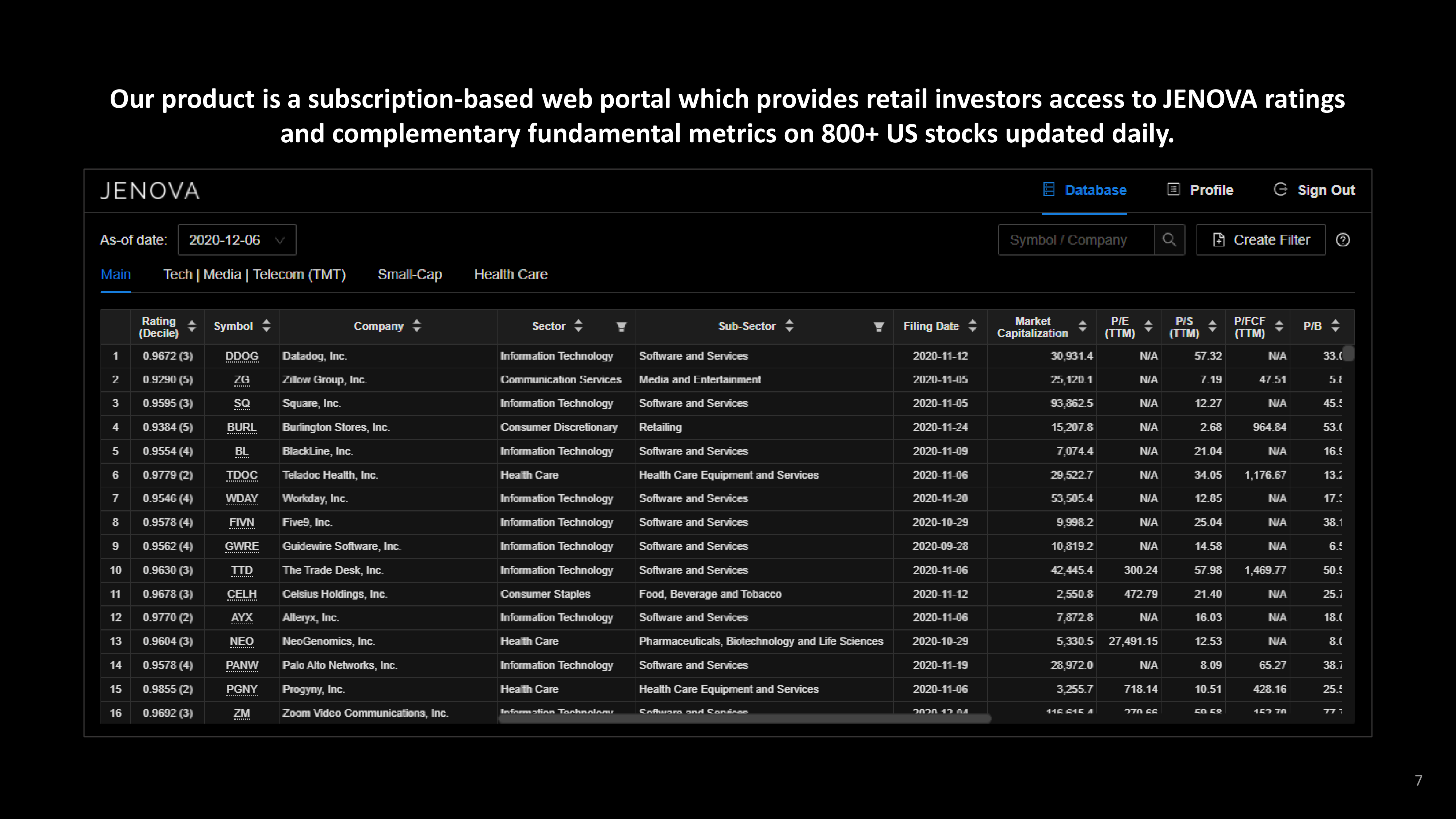The width and height of the screenshot is (1456, 819).
Task: Sort the Symbol column using its arrows
Action: point(266,326)
